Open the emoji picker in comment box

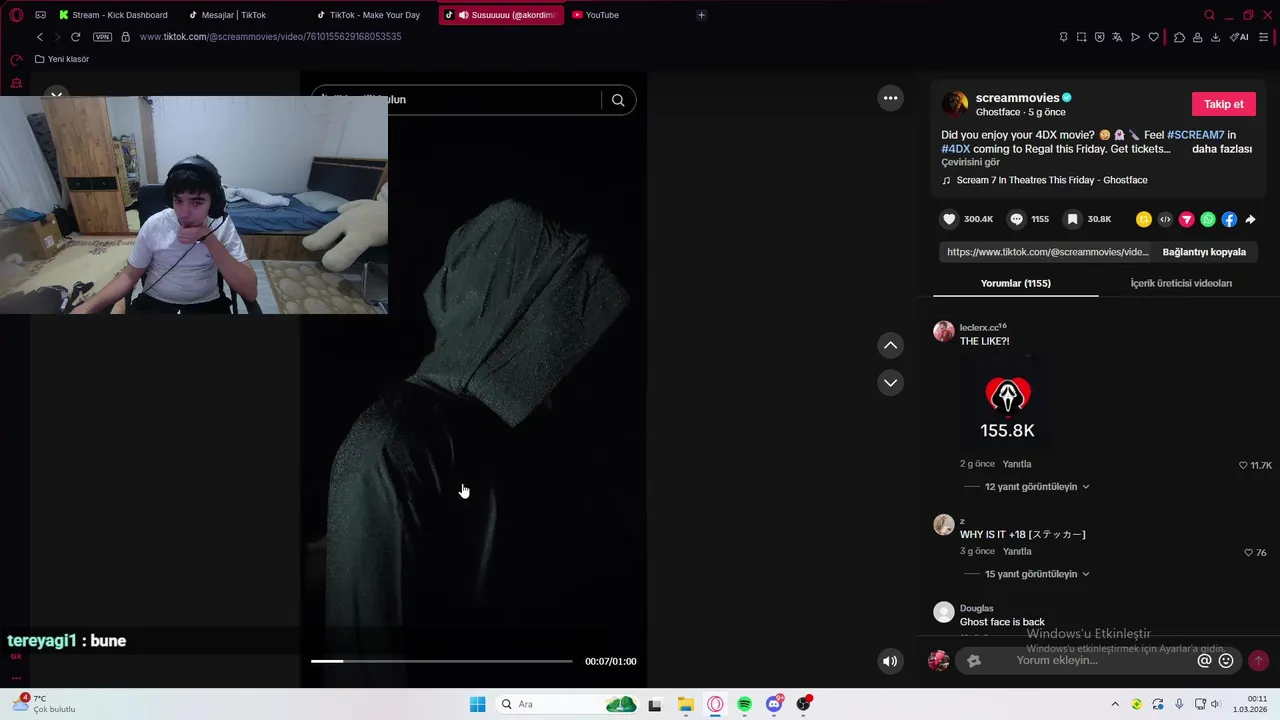coord(1226,661)
